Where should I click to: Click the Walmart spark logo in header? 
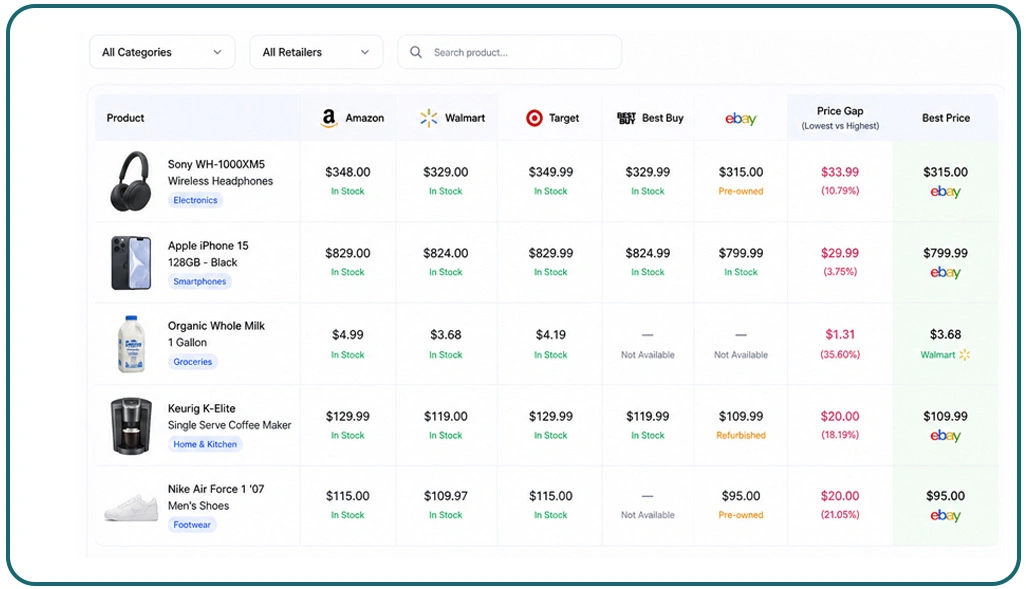point(429,118)
